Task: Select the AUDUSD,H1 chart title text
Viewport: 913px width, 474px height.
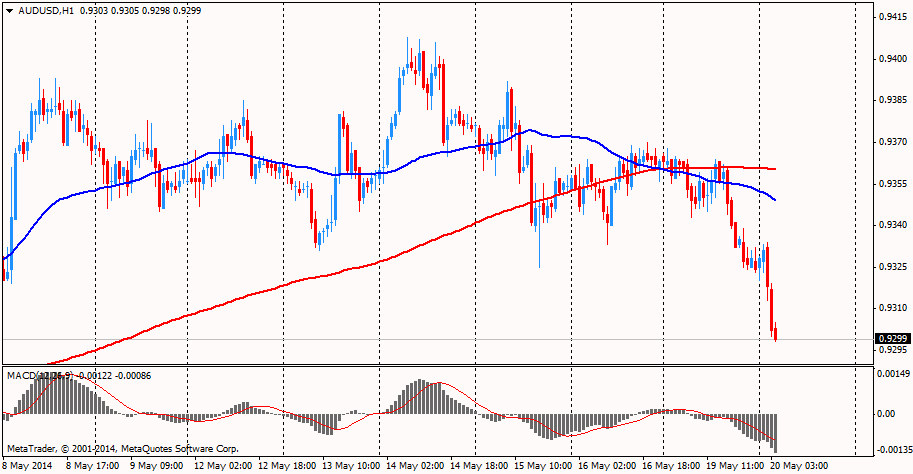Action: point(46,10)
